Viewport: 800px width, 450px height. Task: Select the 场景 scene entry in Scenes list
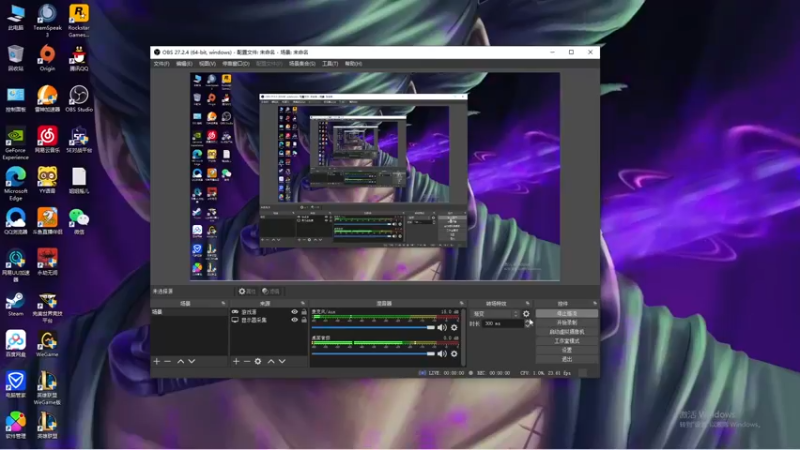click(189, 312)
